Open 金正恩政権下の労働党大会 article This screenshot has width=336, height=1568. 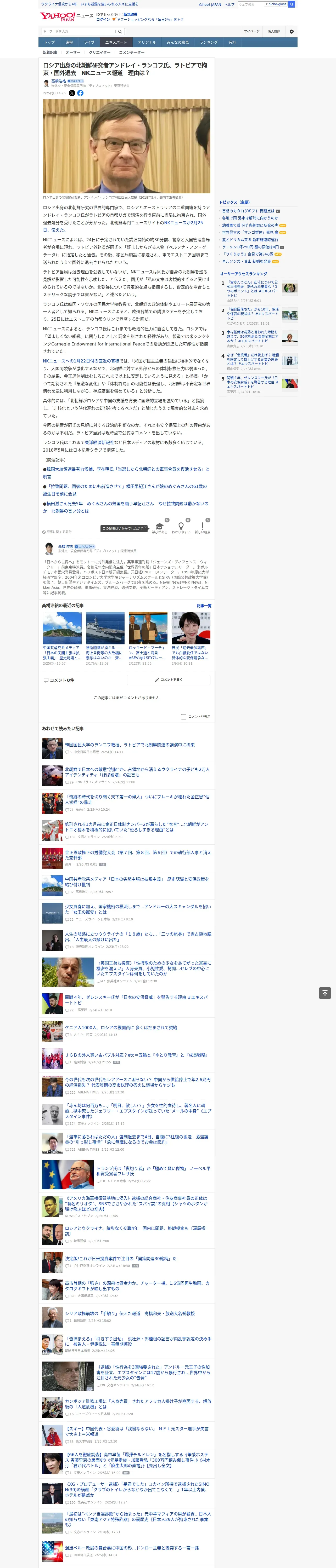click(x=138, y=855)
